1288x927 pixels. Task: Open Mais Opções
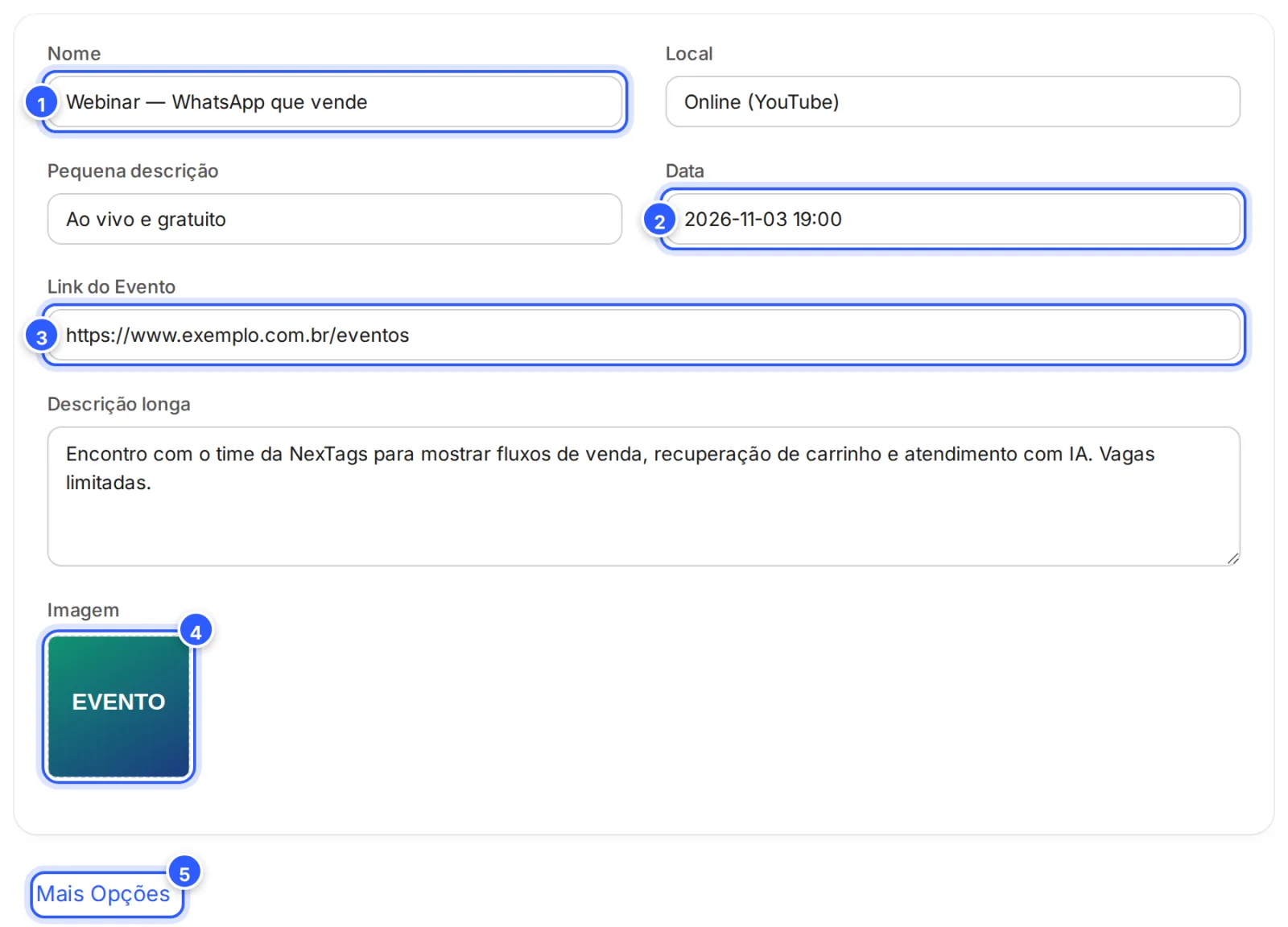click(x=104, y=894)
